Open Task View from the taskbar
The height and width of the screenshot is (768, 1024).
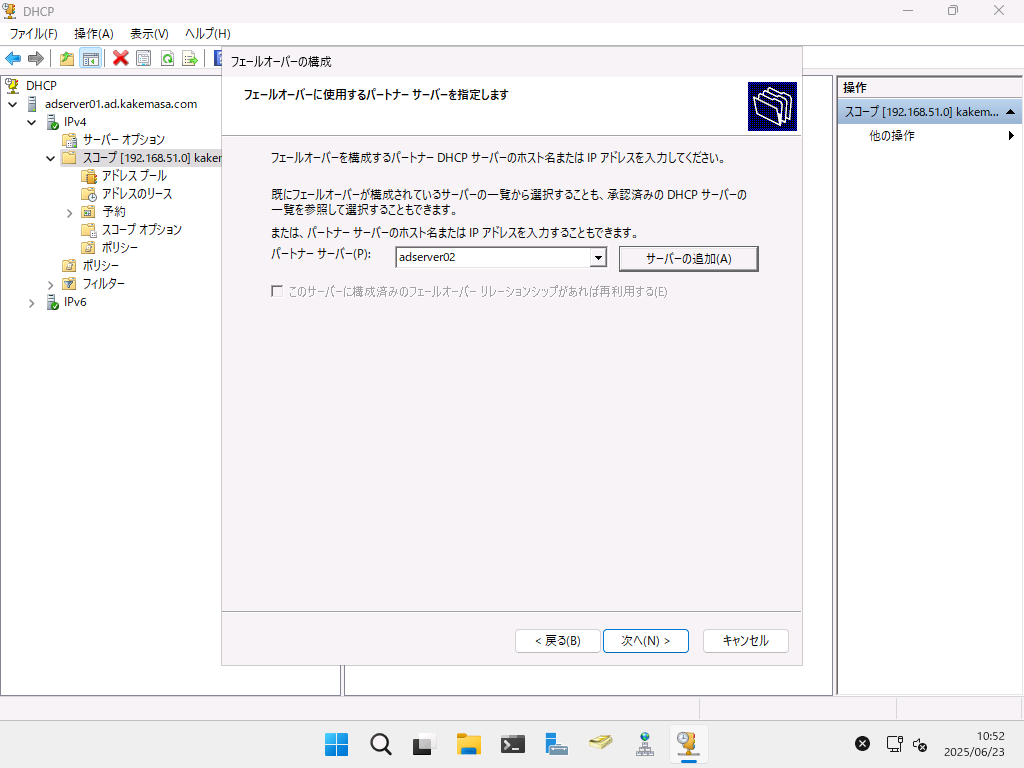click(x=424, y=744)
